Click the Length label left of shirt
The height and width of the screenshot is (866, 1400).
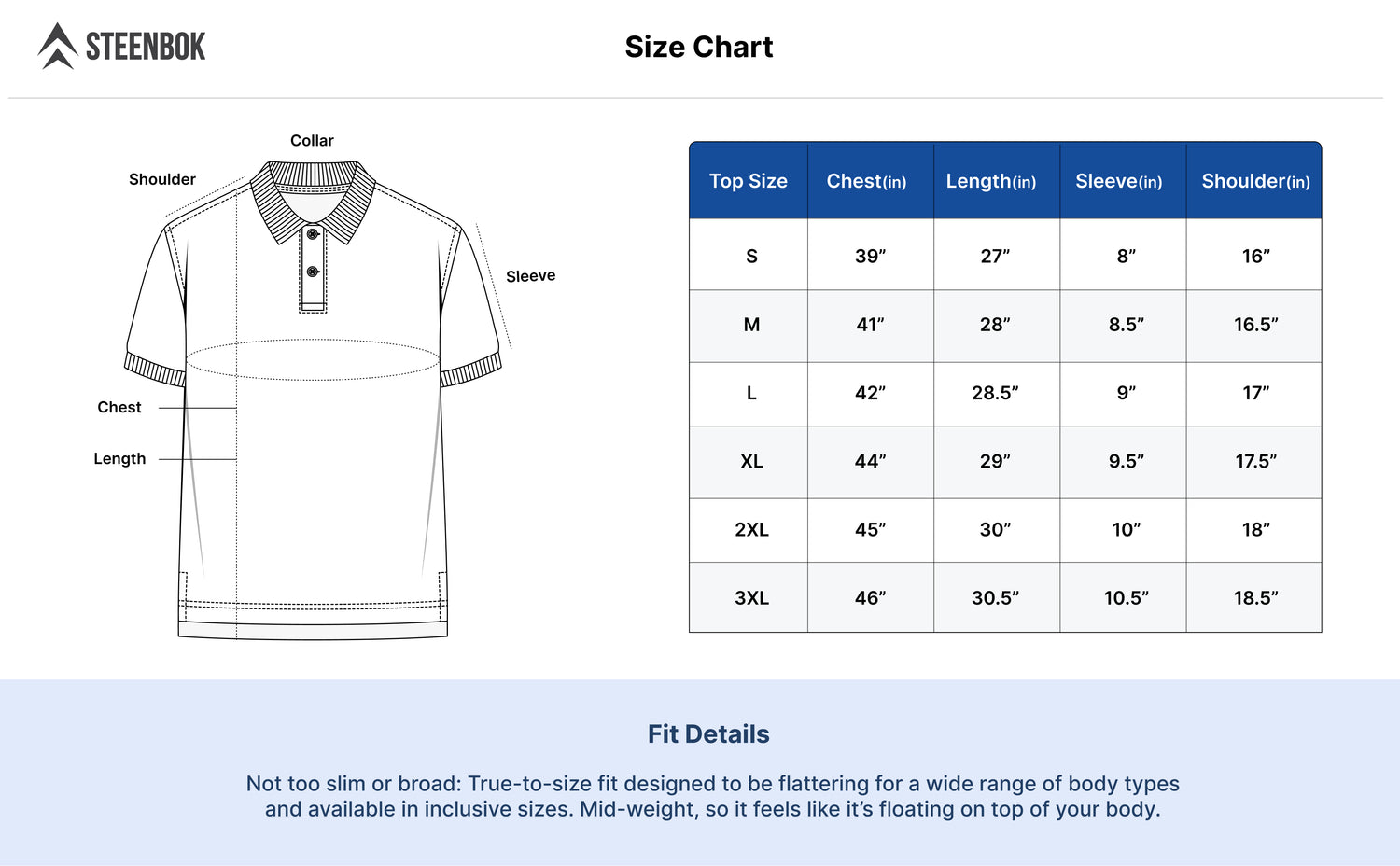click(119, 459)
